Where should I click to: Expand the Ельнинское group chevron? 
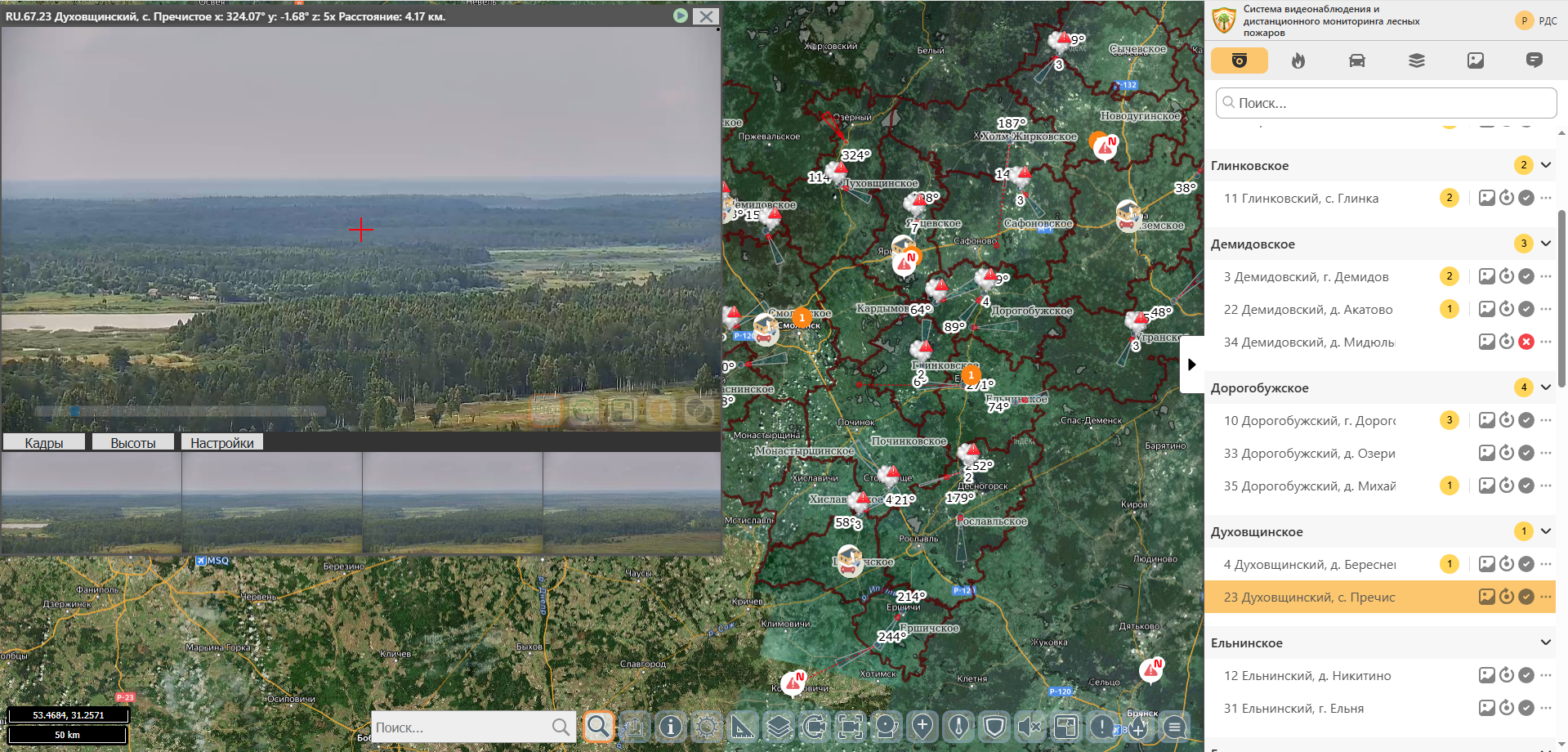[x=1545, y=642]
